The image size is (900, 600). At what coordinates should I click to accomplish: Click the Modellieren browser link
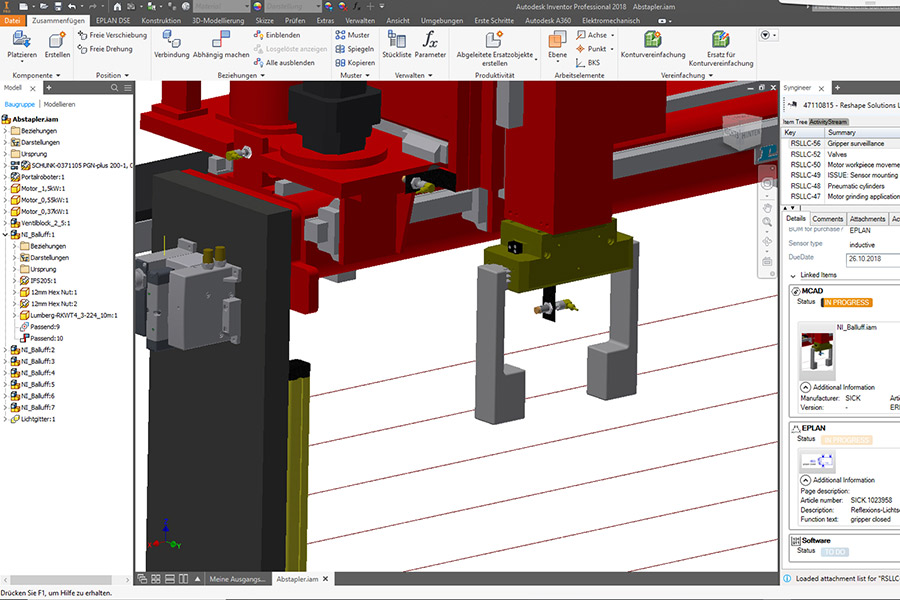59,104
